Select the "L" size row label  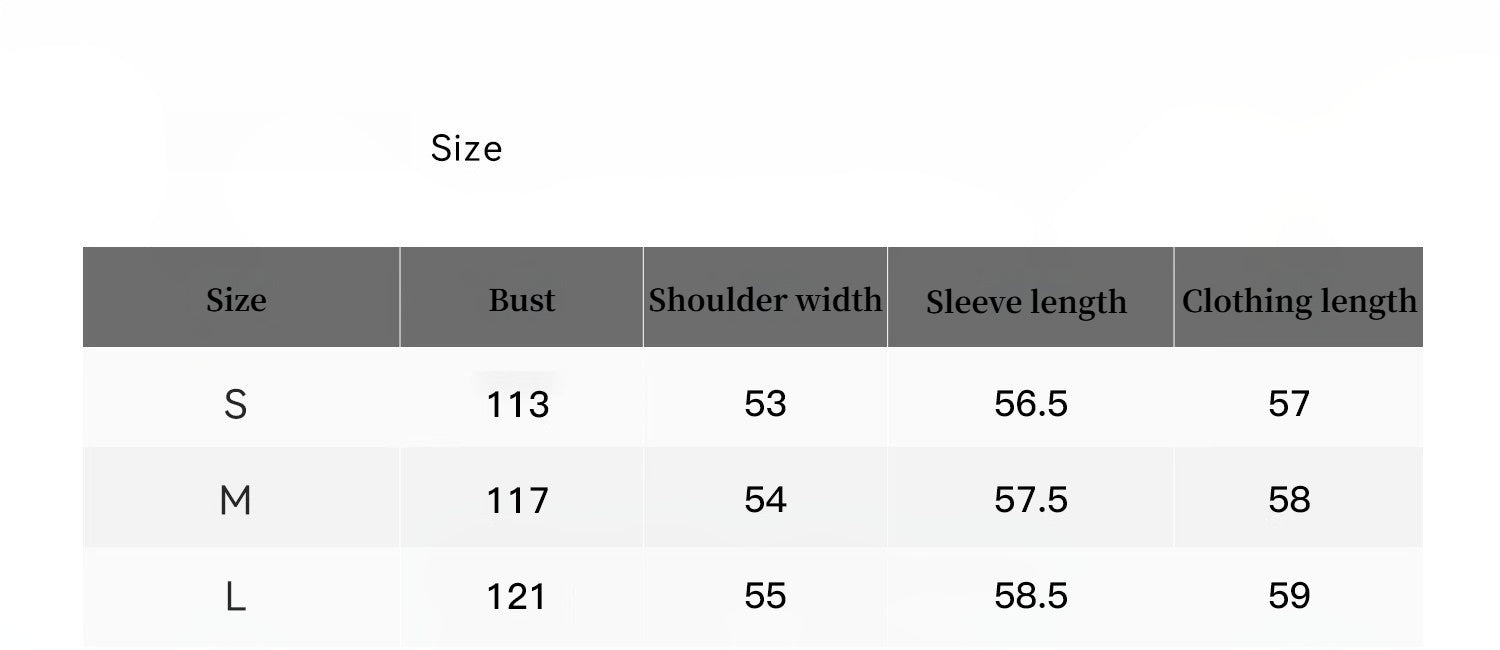coord(235,597)
